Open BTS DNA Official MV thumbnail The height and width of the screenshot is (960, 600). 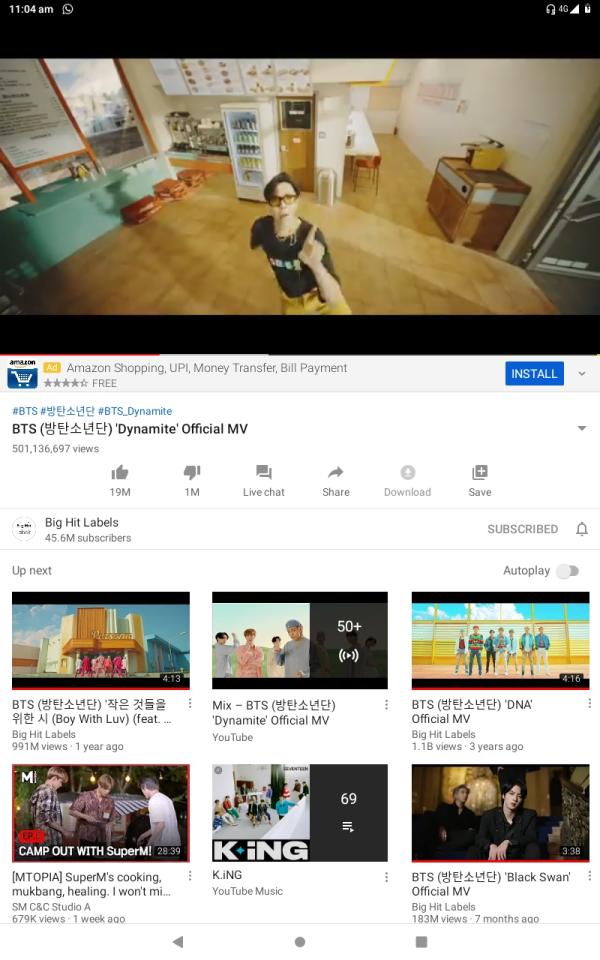click(501, 640)
